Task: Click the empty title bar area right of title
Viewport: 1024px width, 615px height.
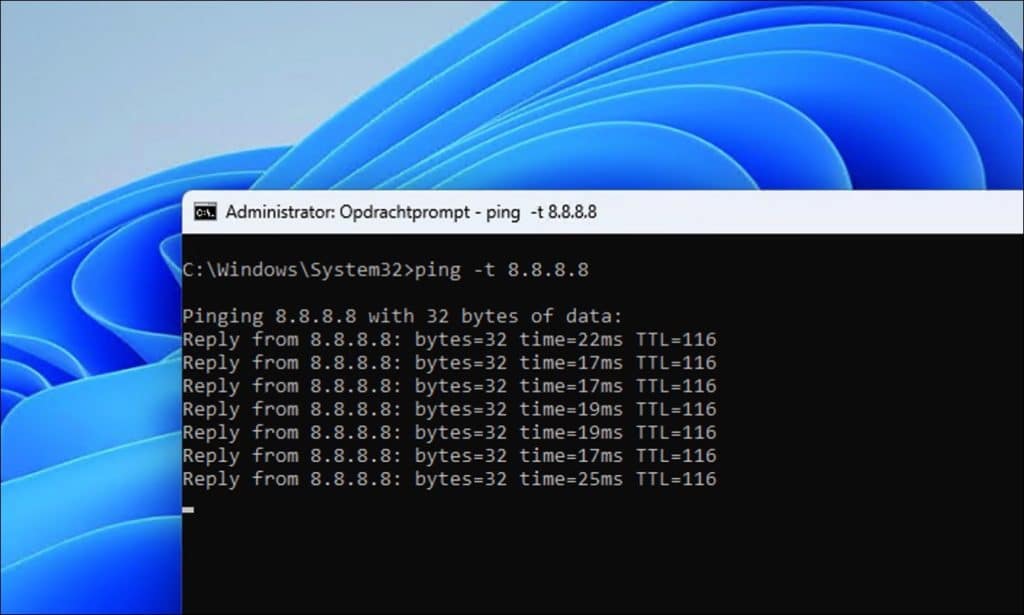Action: click(x=800, y=212)
